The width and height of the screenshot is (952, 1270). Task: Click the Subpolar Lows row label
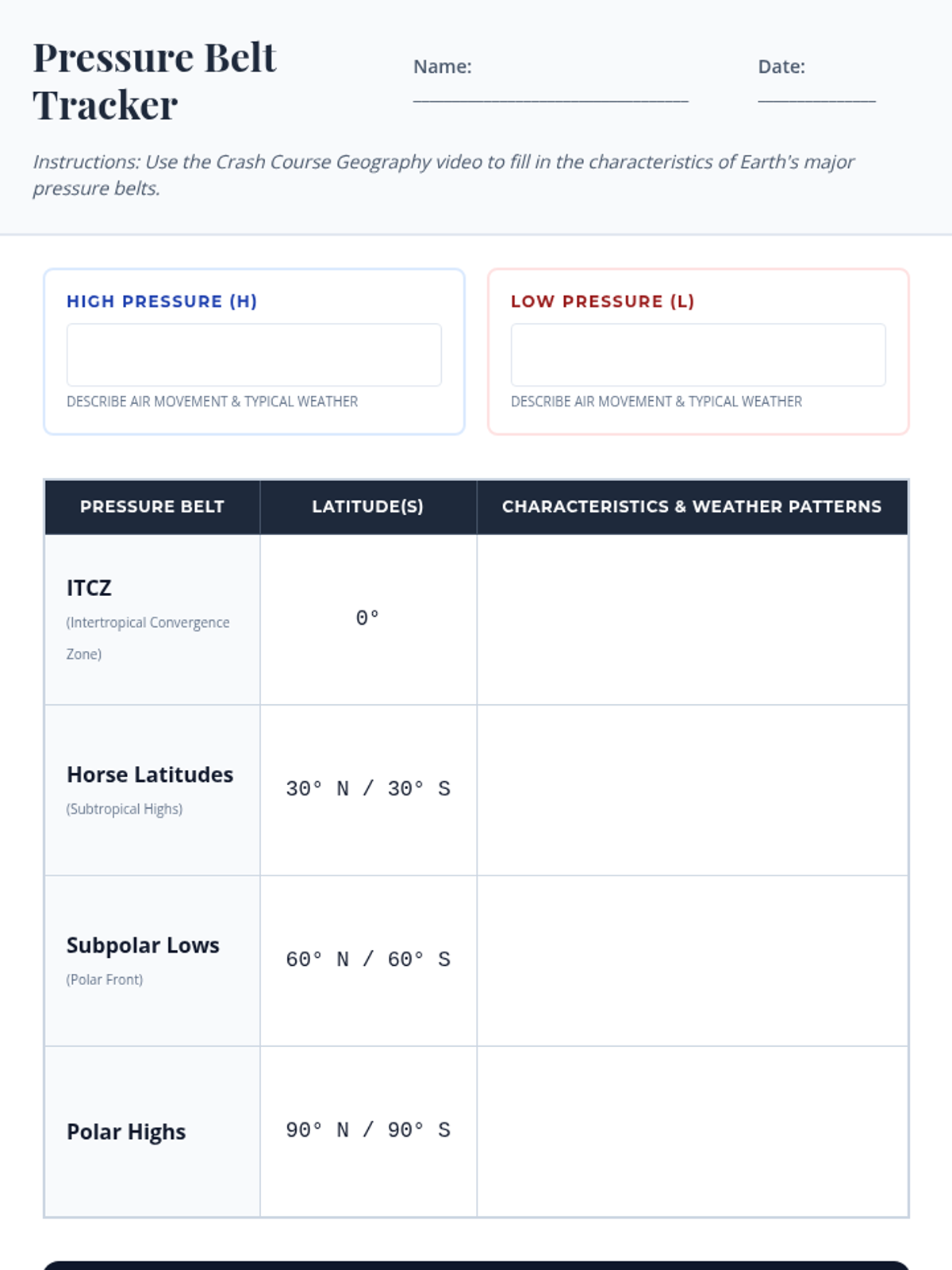point(143,945)
